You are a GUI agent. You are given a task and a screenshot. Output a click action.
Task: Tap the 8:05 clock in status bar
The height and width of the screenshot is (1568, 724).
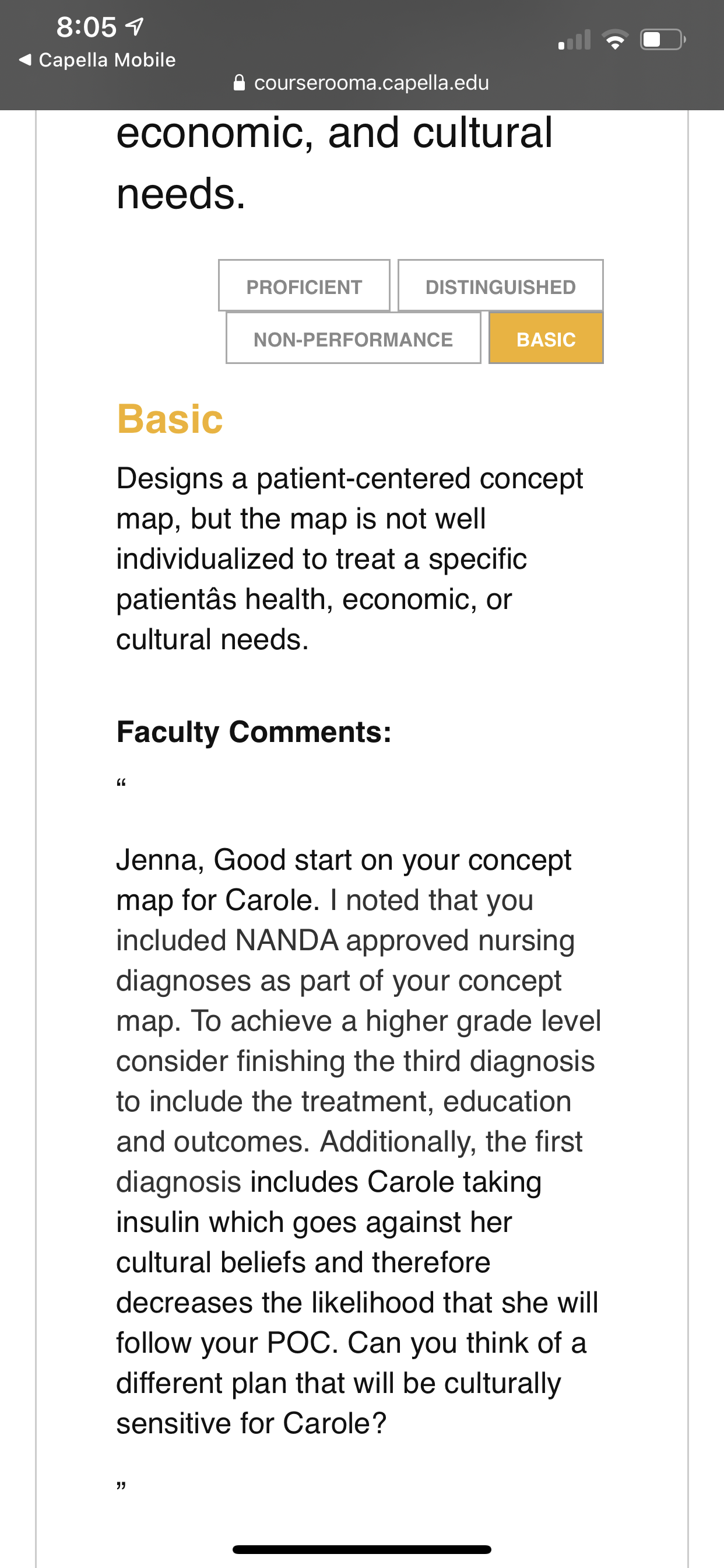pyautogui.click(x=86, y=27)
